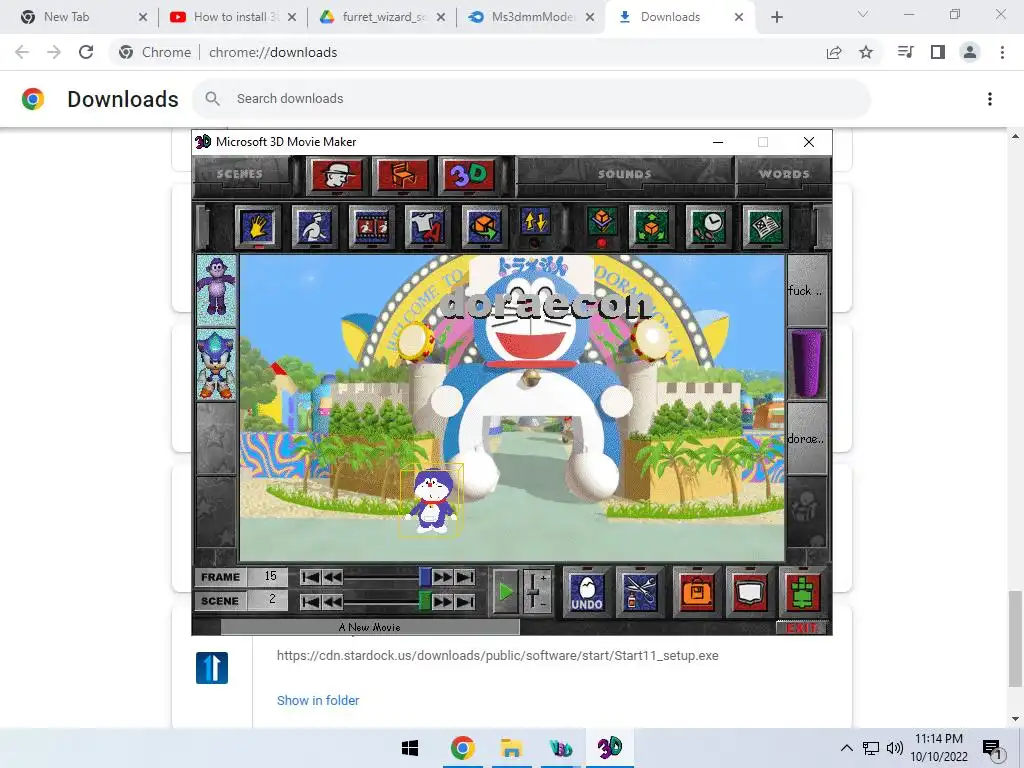Advance one scene on Scene row
This screenshot has width=1024, height=768.
(443, 601)
